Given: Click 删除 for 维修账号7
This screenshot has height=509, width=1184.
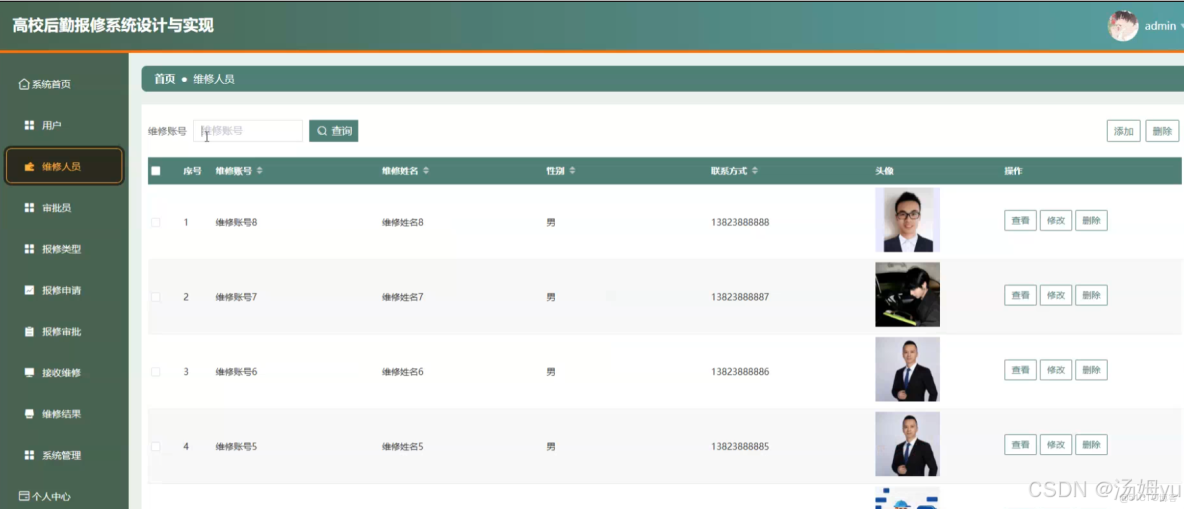Looking at the screenshot, I should (1091, 296).
